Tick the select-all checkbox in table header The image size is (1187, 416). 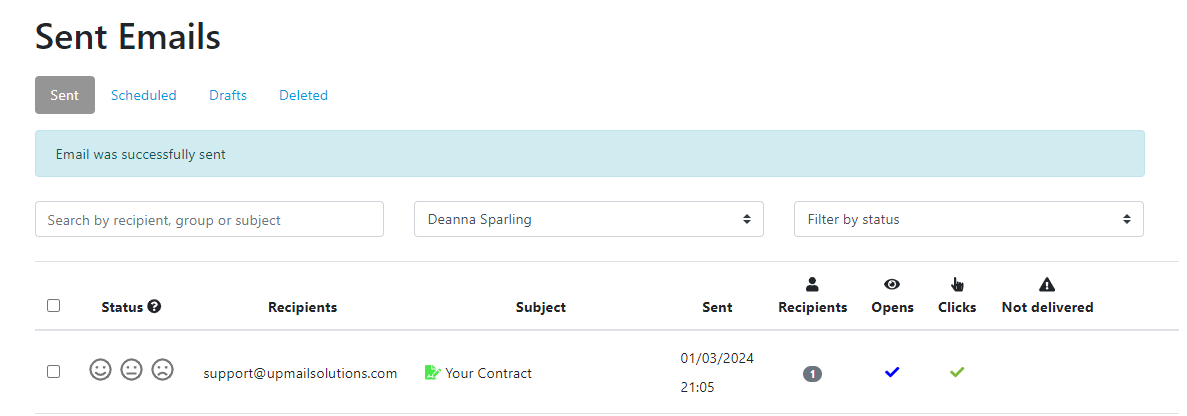(x=53, y=306)
